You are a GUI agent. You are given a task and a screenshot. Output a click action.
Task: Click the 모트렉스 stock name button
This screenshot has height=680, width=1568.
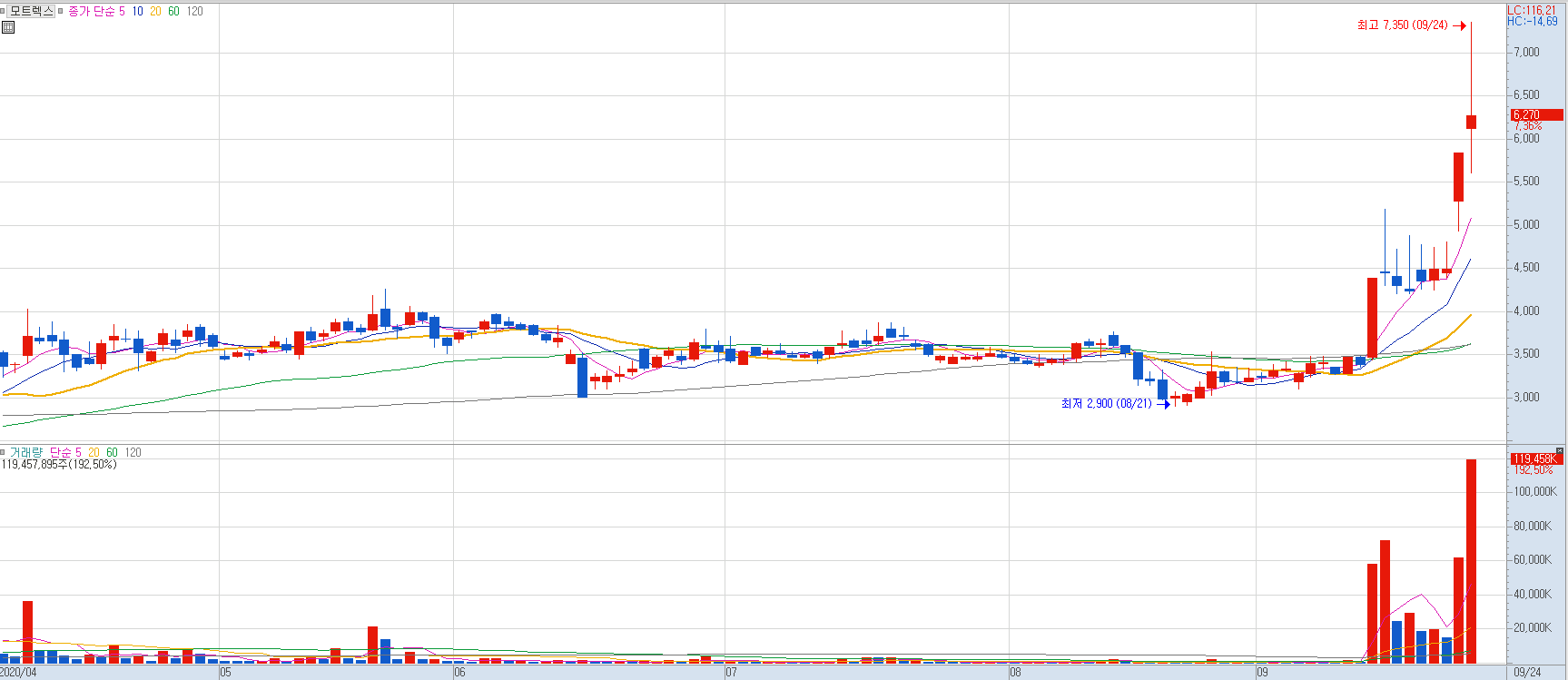[31, 11]
